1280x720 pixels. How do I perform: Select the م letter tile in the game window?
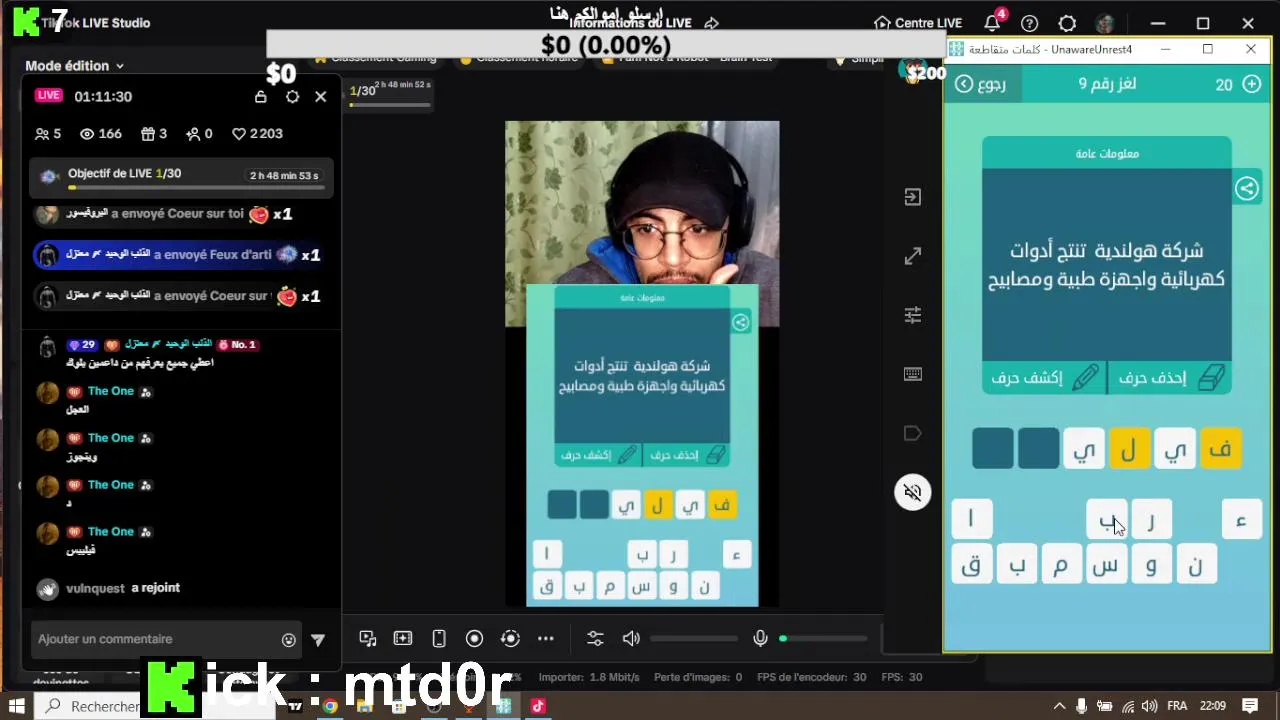[x=1061, y=566]
